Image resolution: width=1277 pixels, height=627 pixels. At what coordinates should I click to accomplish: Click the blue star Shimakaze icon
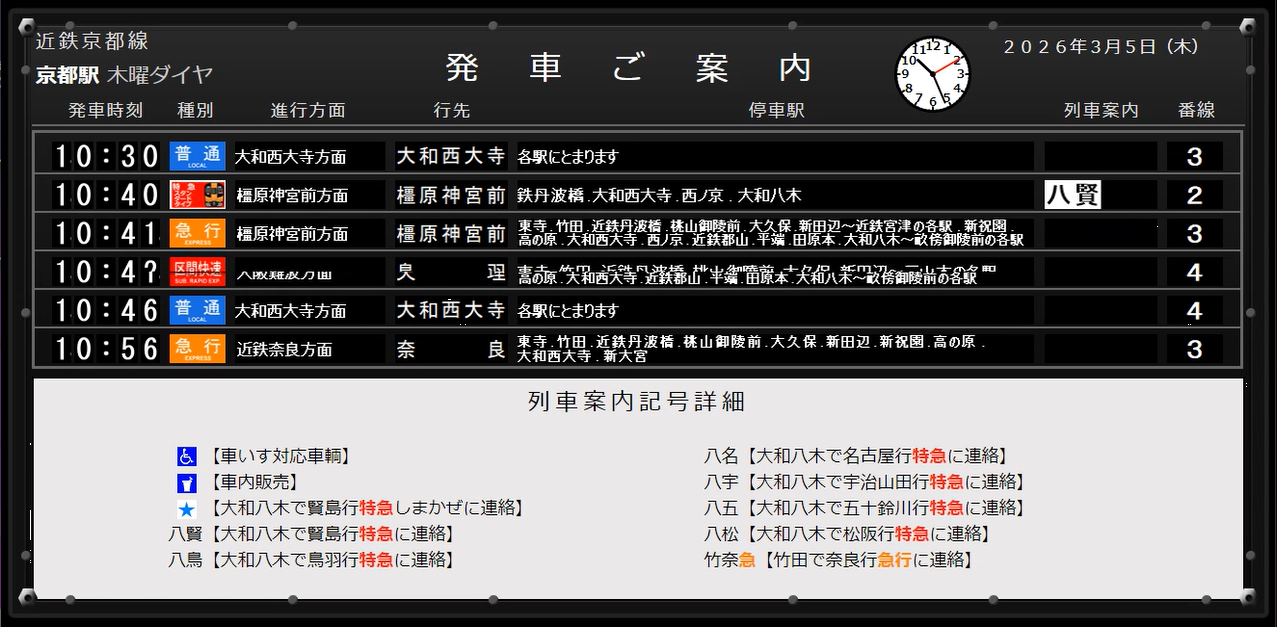click(x=187, y=509)
